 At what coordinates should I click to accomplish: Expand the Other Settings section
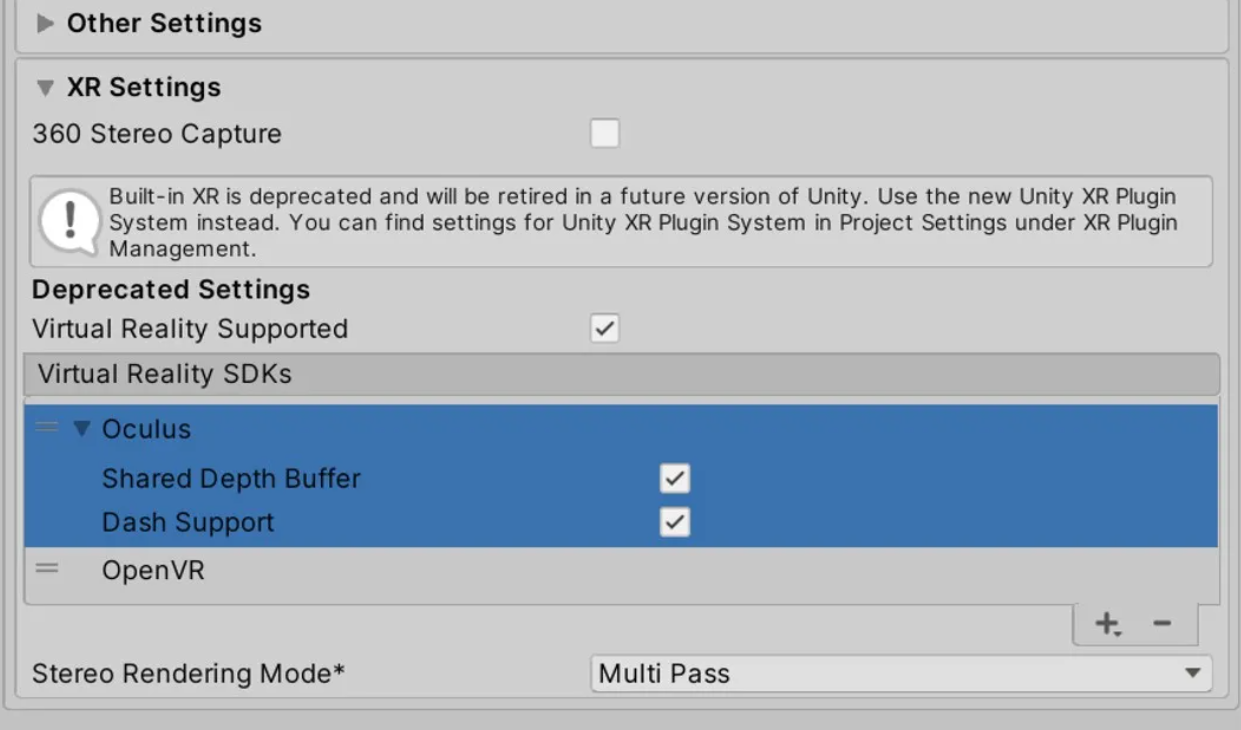click(x=45, y=24)
